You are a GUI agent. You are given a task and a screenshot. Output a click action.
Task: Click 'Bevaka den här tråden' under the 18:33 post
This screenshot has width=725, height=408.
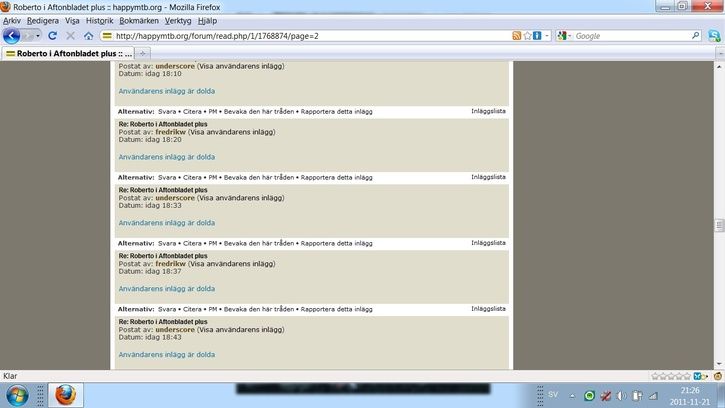pos(259,243)
